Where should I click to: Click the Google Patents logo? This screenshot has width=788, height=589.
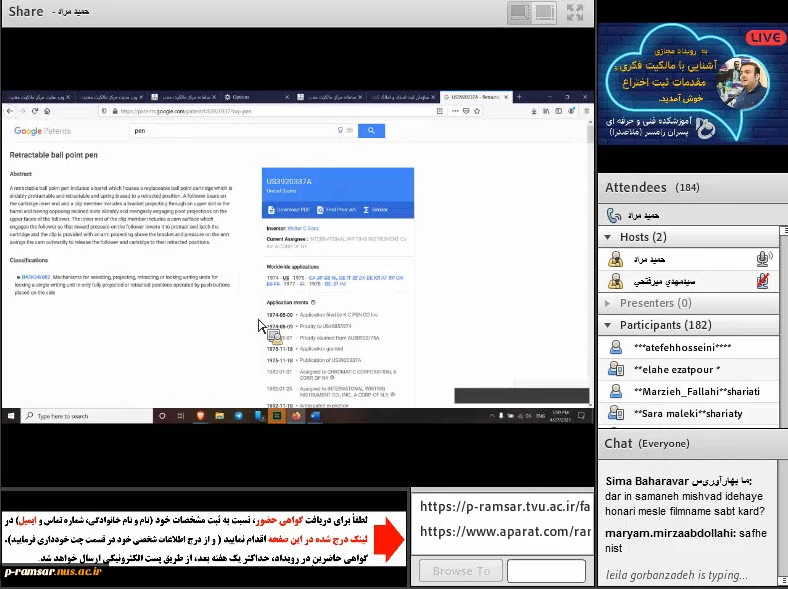42,131
